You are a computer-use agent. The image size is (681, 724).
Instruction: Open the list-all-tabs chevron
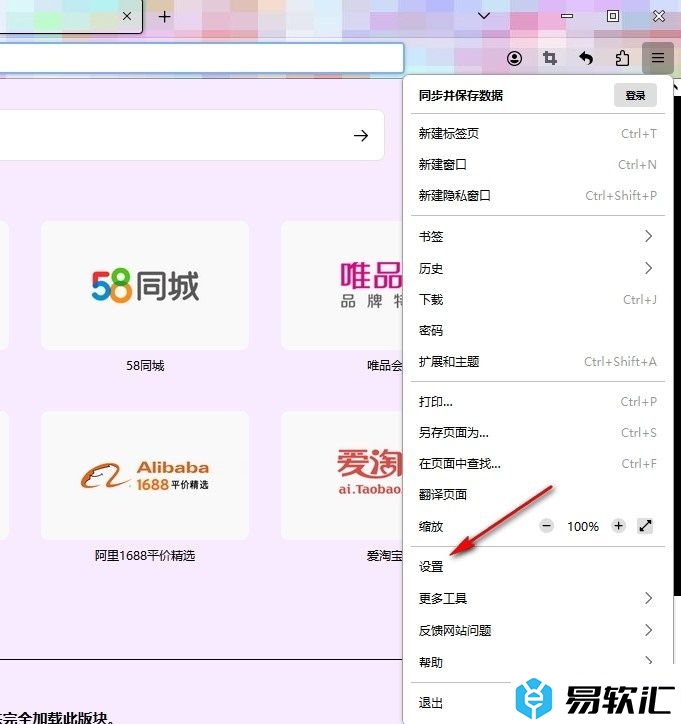pyautogui.click(x=484, y=16)
